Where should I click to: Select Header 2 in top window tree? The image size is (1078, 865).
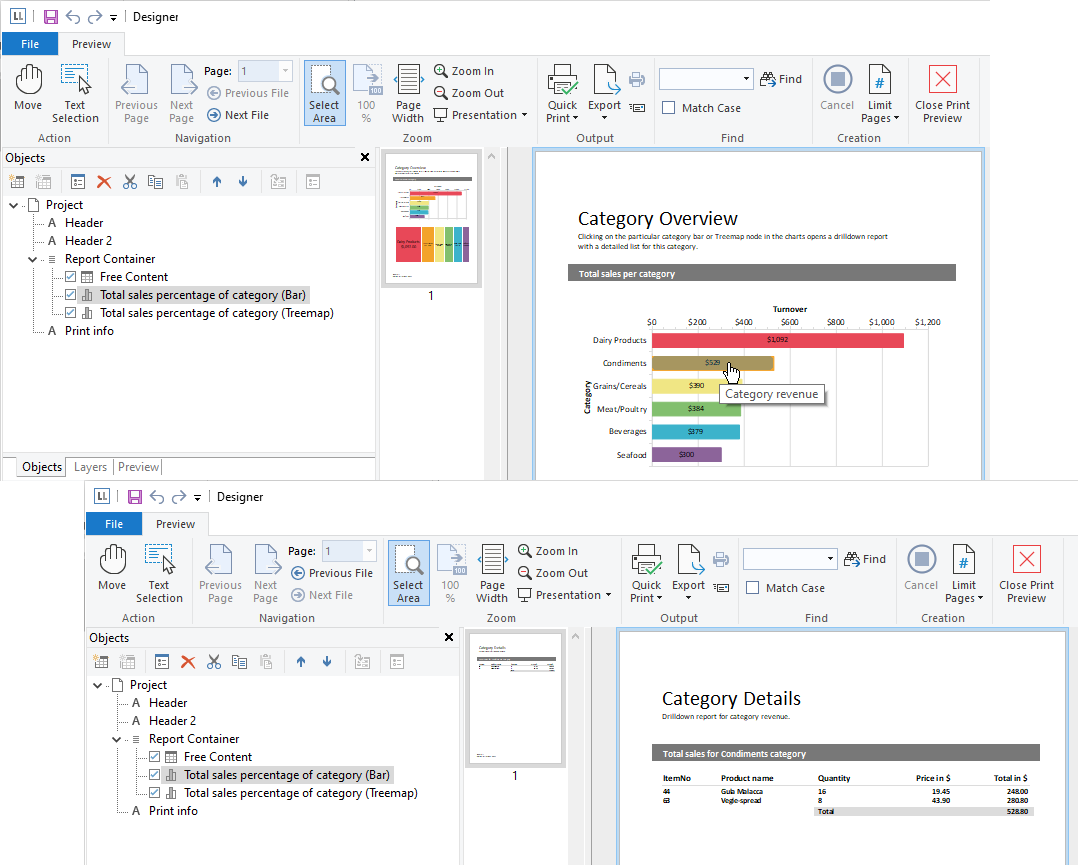pyautogui.click(x=89, y=241)
